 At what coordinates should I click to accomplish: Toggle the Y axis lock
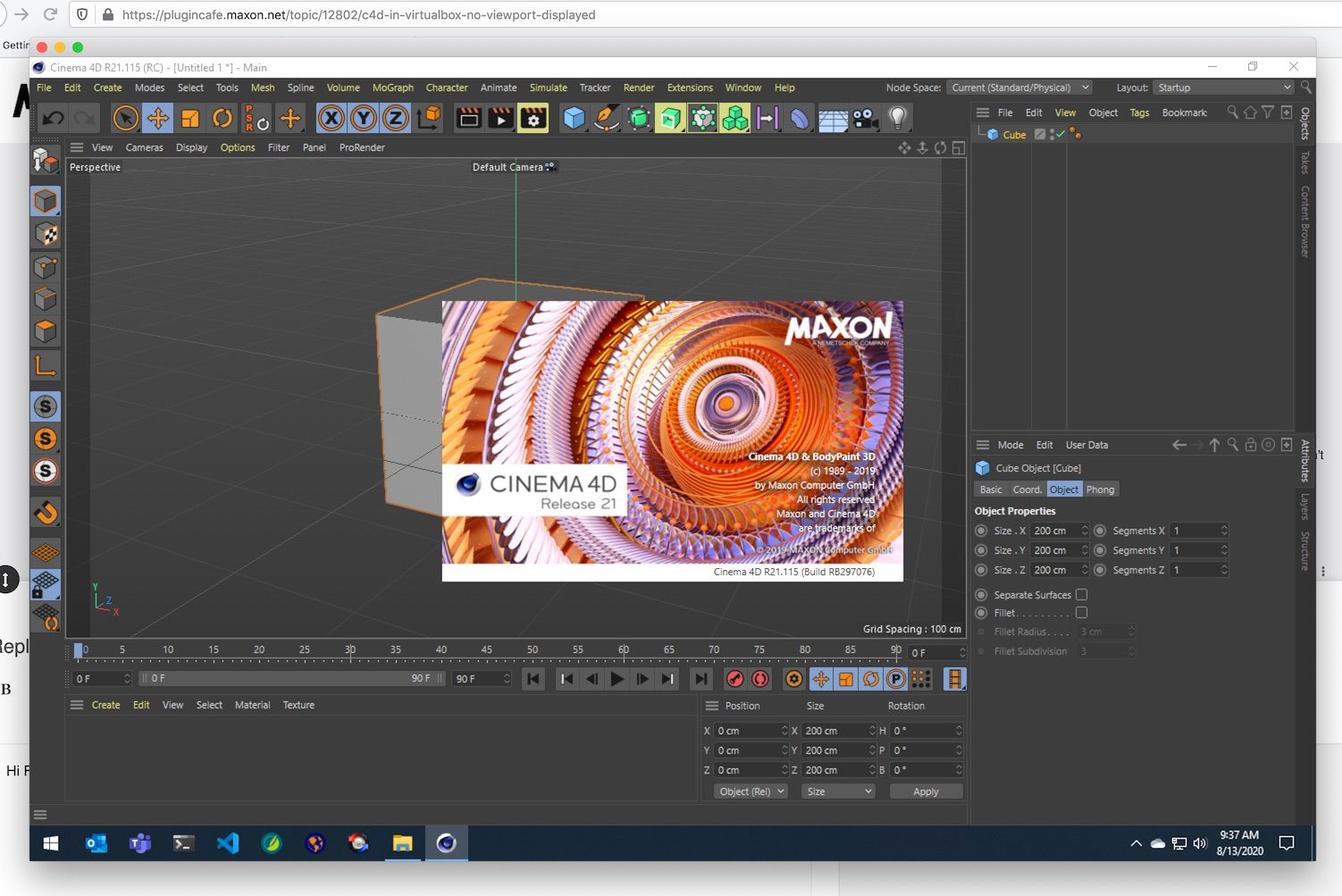364,118
